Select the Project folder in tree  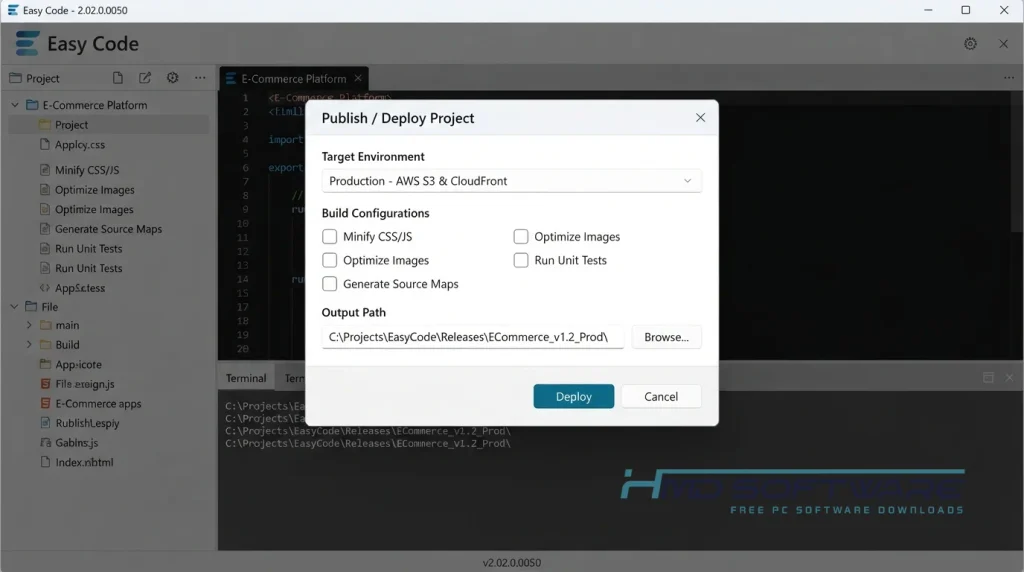[x=108, y=125]
